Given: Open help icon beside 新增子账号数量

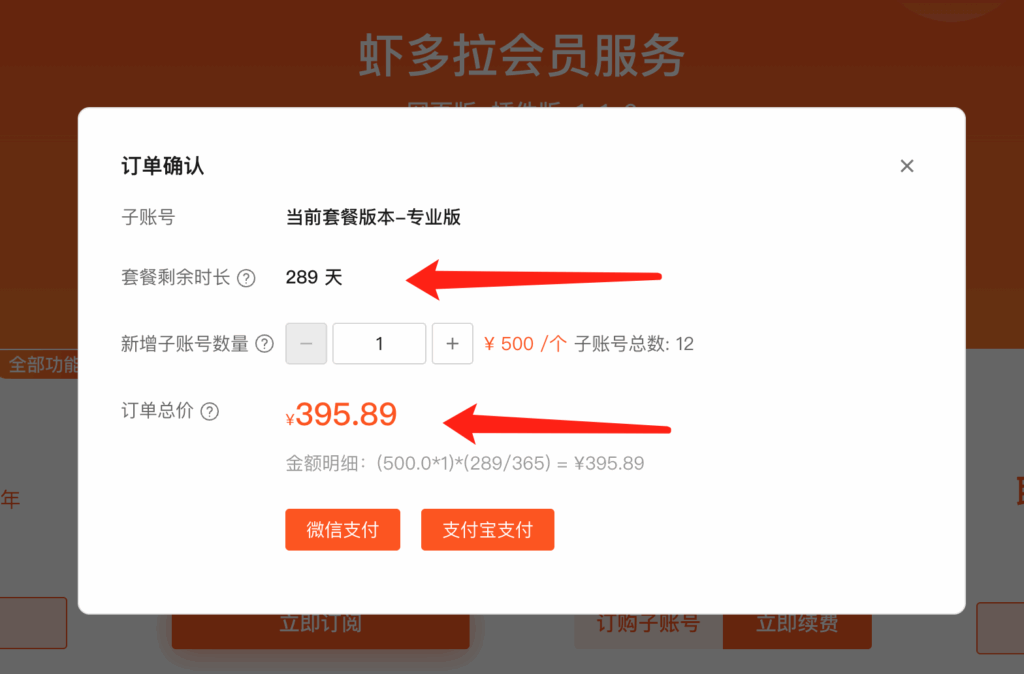Looking at the screenshot, I should pos(264,344).
